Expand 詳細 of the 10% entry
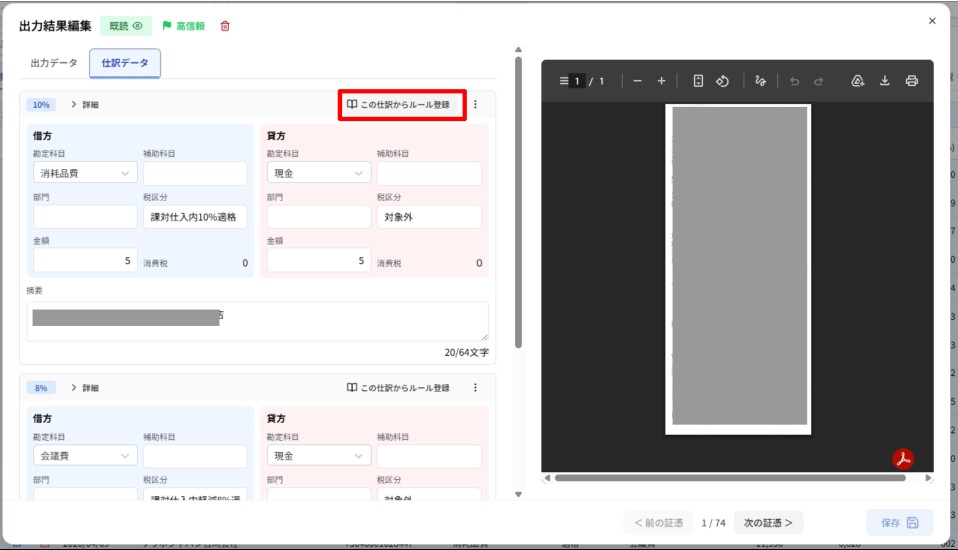This screenshot has width=958, height=550. pos(84,104)
